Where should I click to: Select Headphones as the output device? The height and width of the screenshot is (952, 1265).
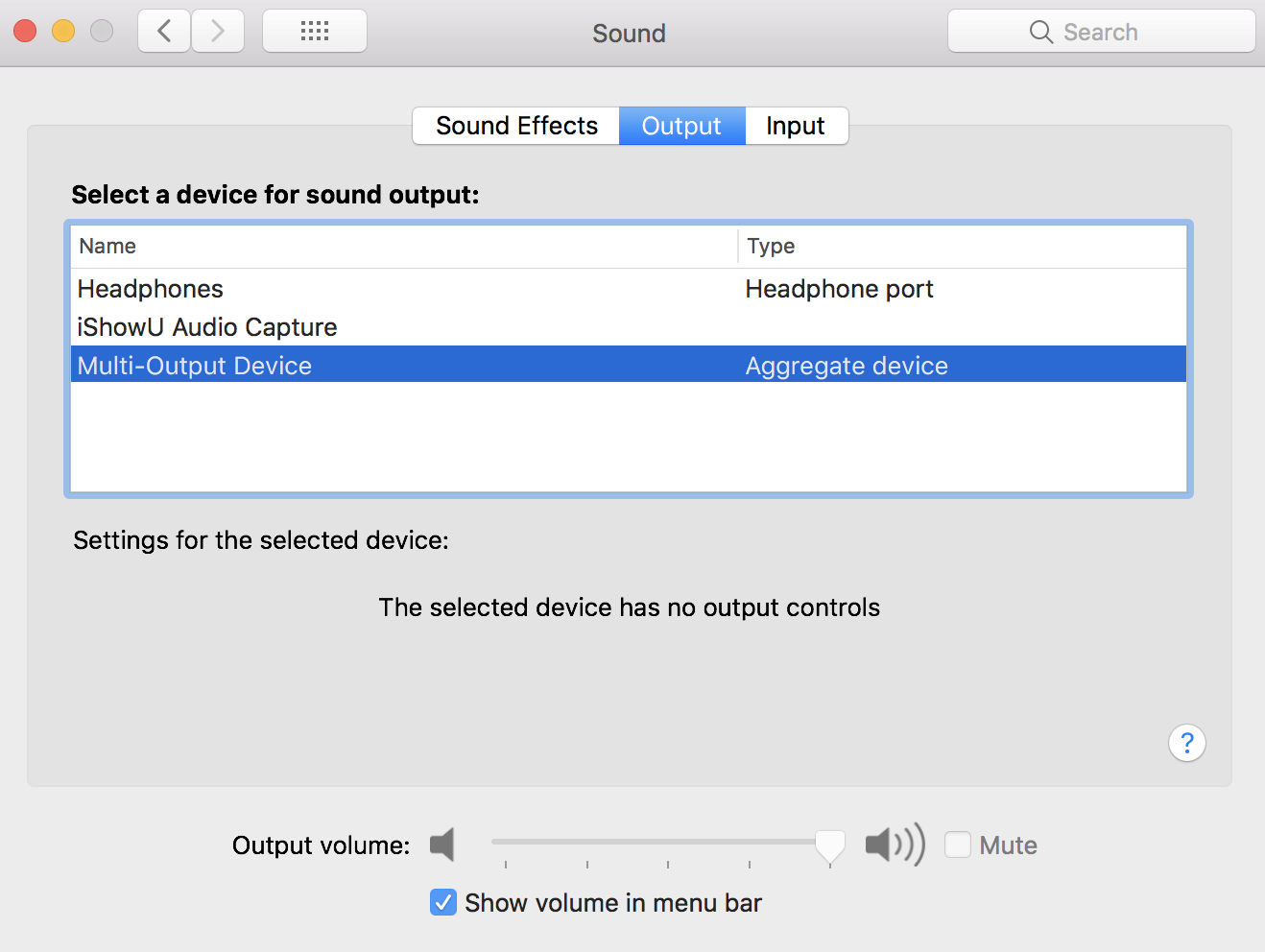coord(629,289)
